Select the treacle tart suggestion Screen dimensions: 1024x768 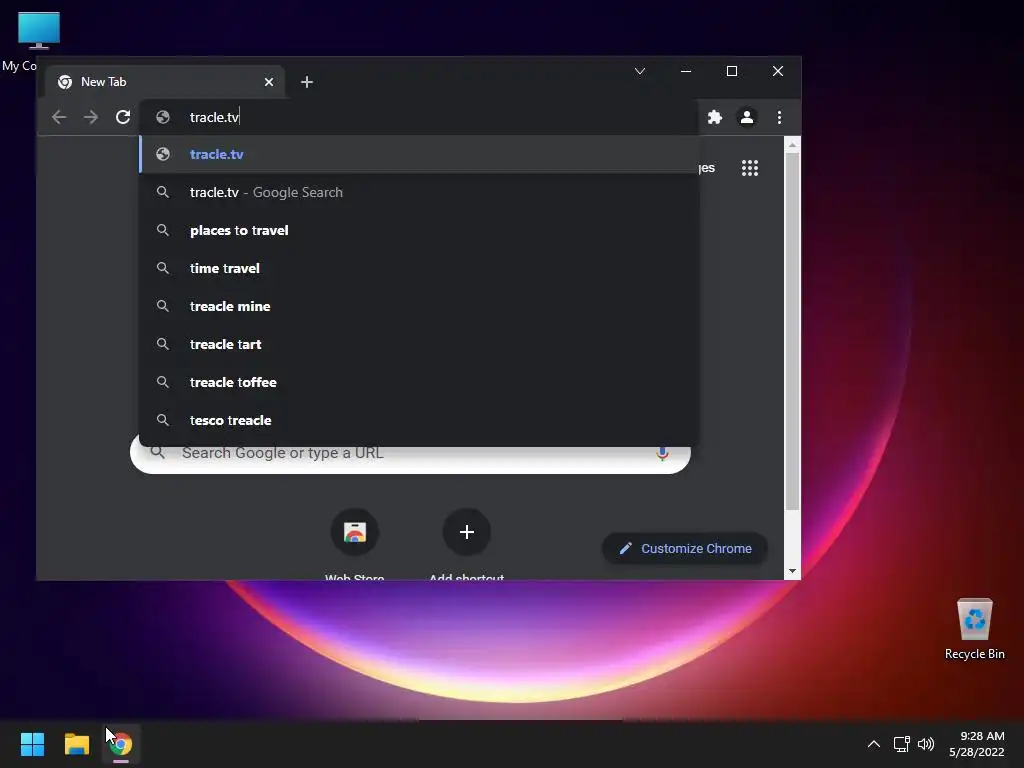pos(419,344)
